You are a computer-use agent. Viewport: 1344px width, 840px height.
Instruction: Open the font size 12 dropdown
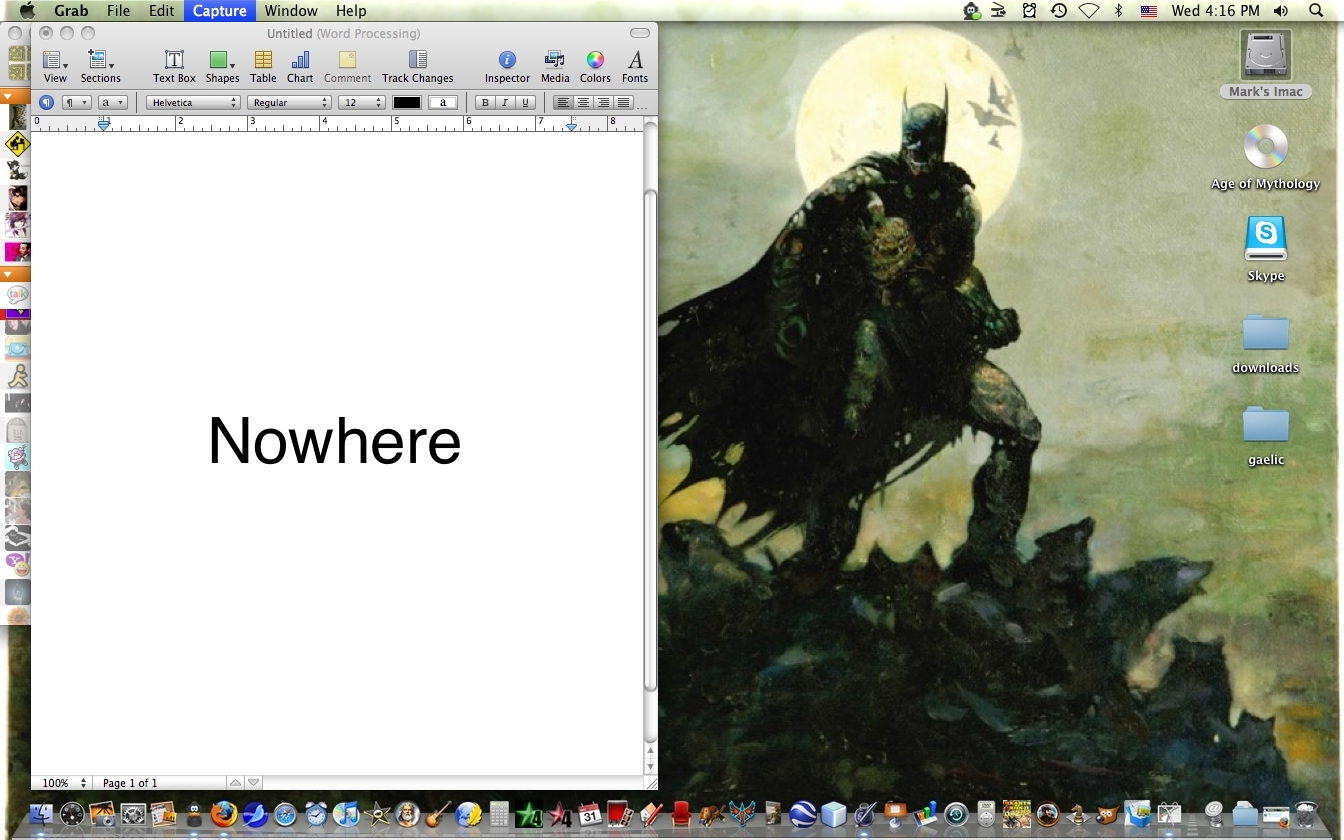click(361, 102)
